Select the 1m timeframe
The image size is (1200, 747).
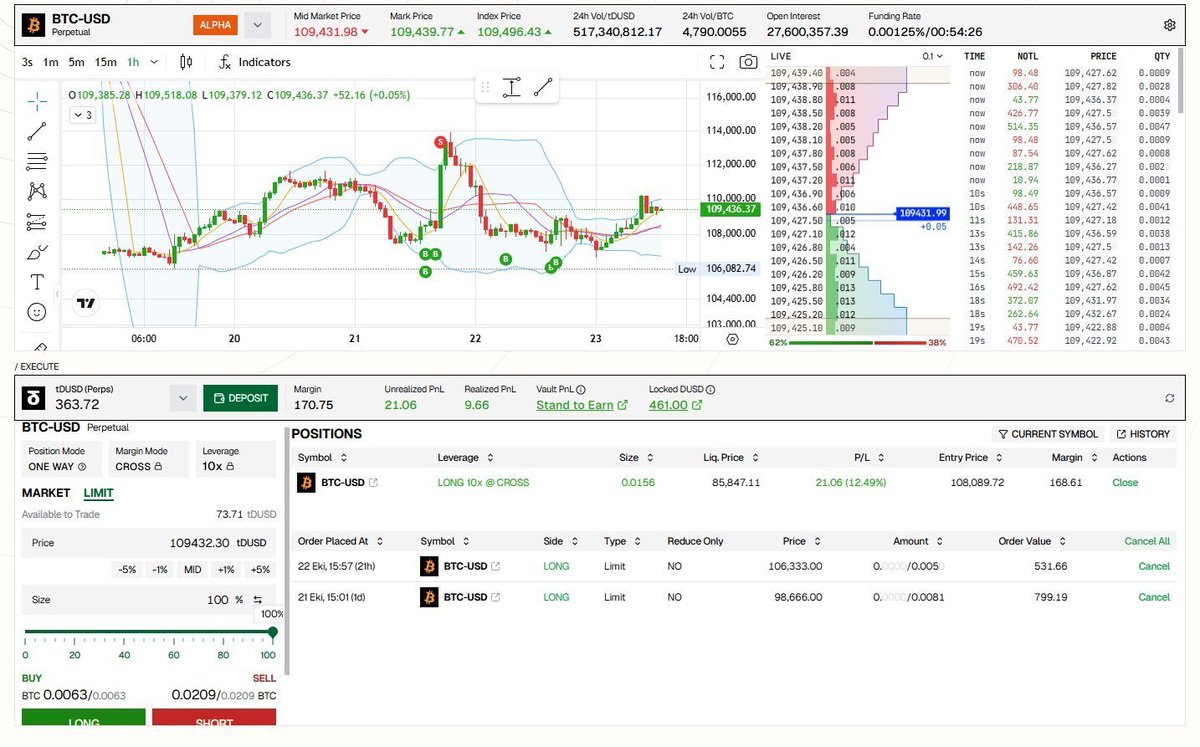[51, 62]
